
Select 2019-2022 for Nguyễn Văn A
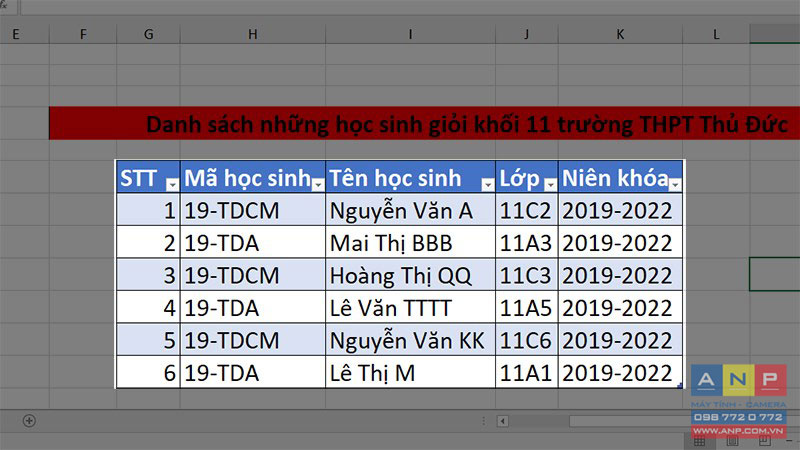tap(620, 210)
